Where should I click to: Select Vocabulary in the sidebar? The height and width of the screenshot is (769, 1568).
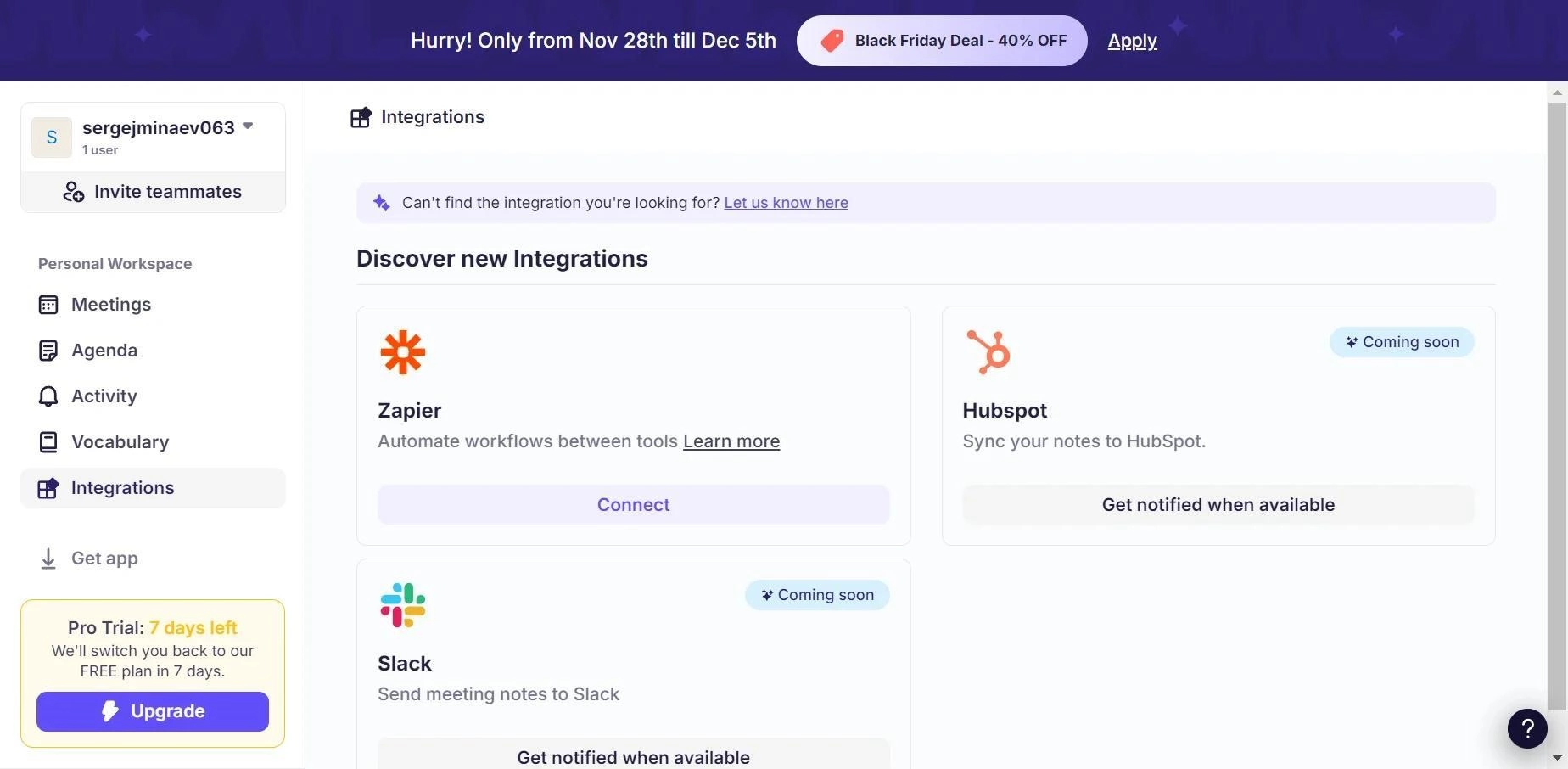coord(120,442)
